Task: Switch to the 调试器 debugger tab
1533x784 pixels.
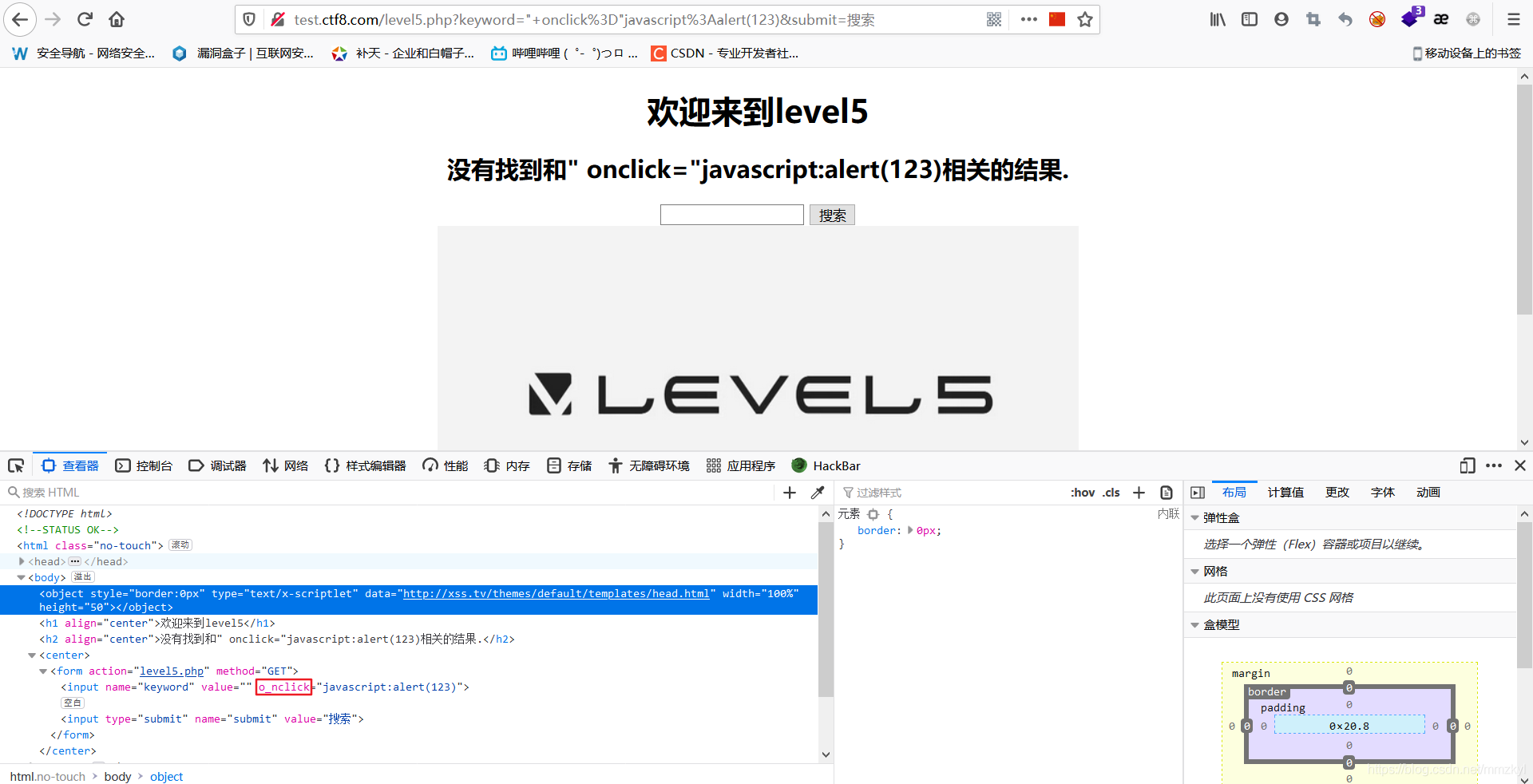Action: tap(217, 465)
